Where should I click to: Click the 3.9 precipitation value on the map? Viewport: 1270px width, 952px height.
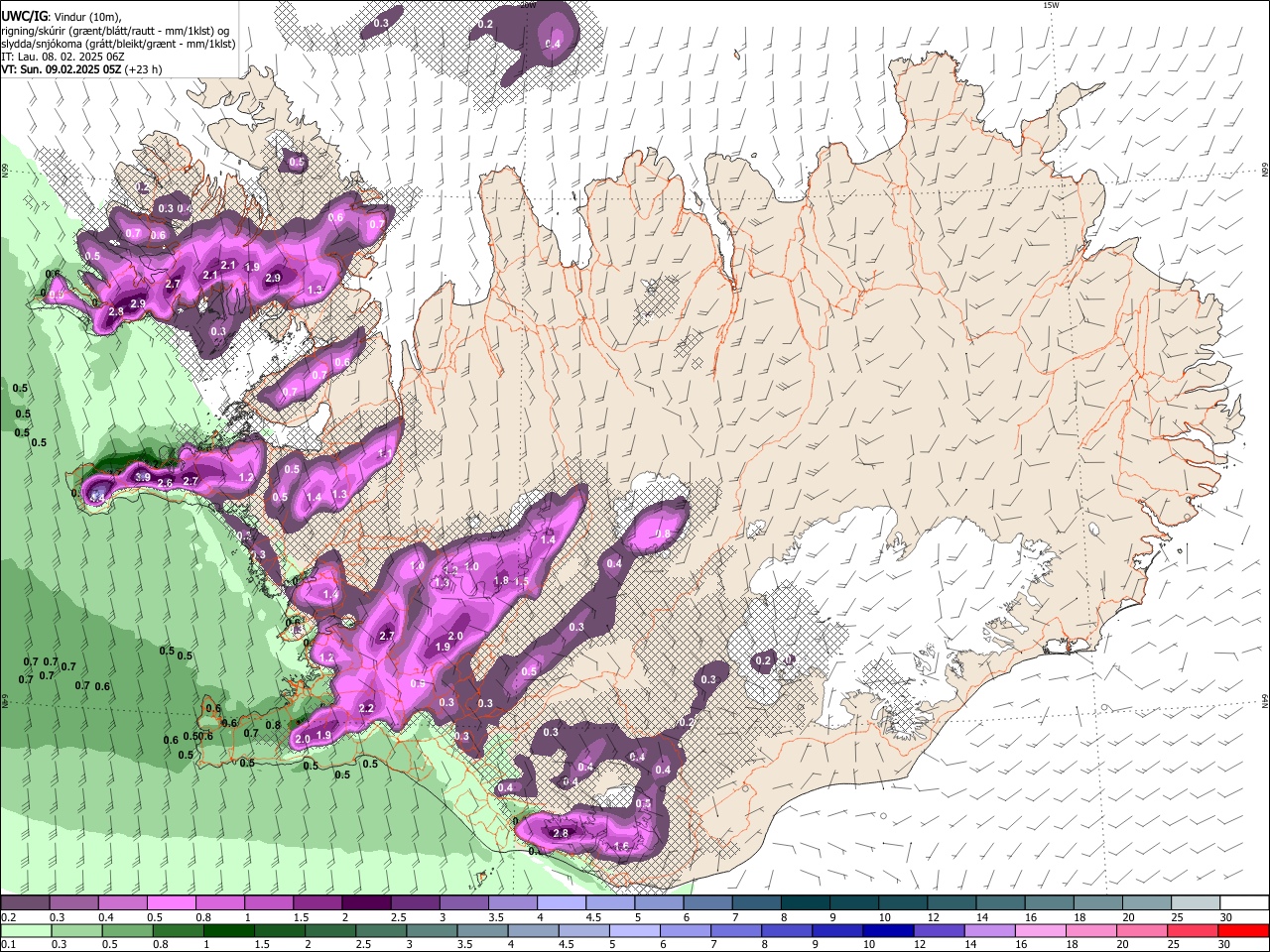pos(142,477)
